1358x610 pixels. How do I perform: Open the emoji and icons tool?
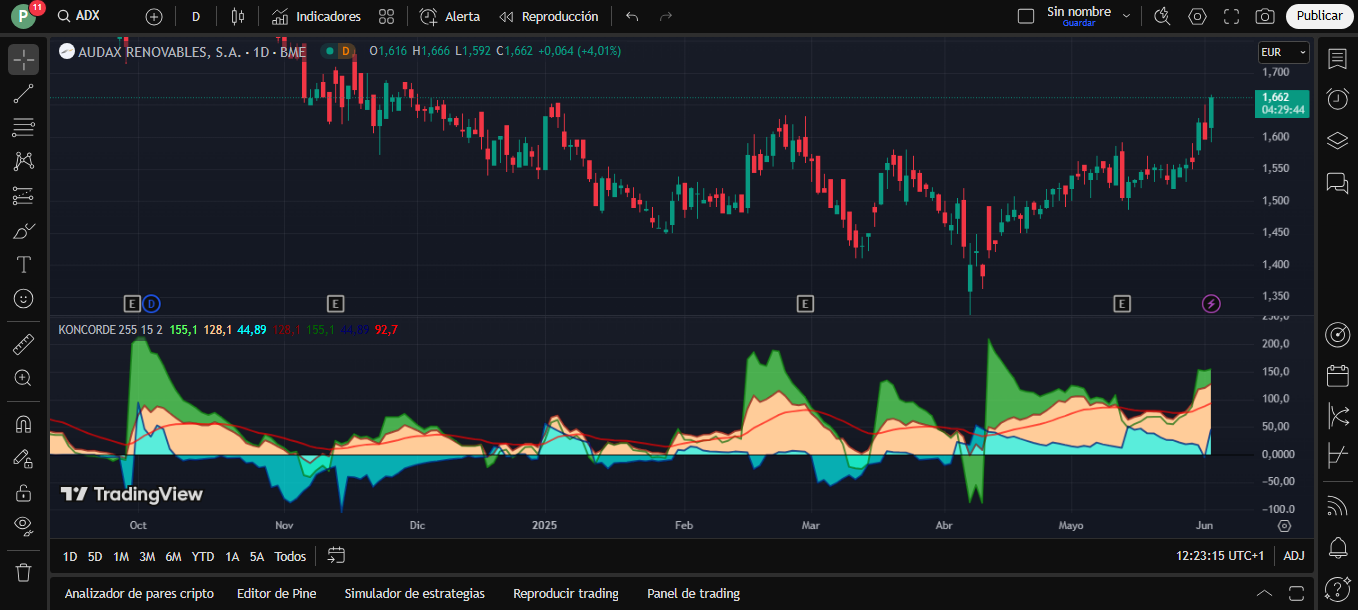coord(24,298)
